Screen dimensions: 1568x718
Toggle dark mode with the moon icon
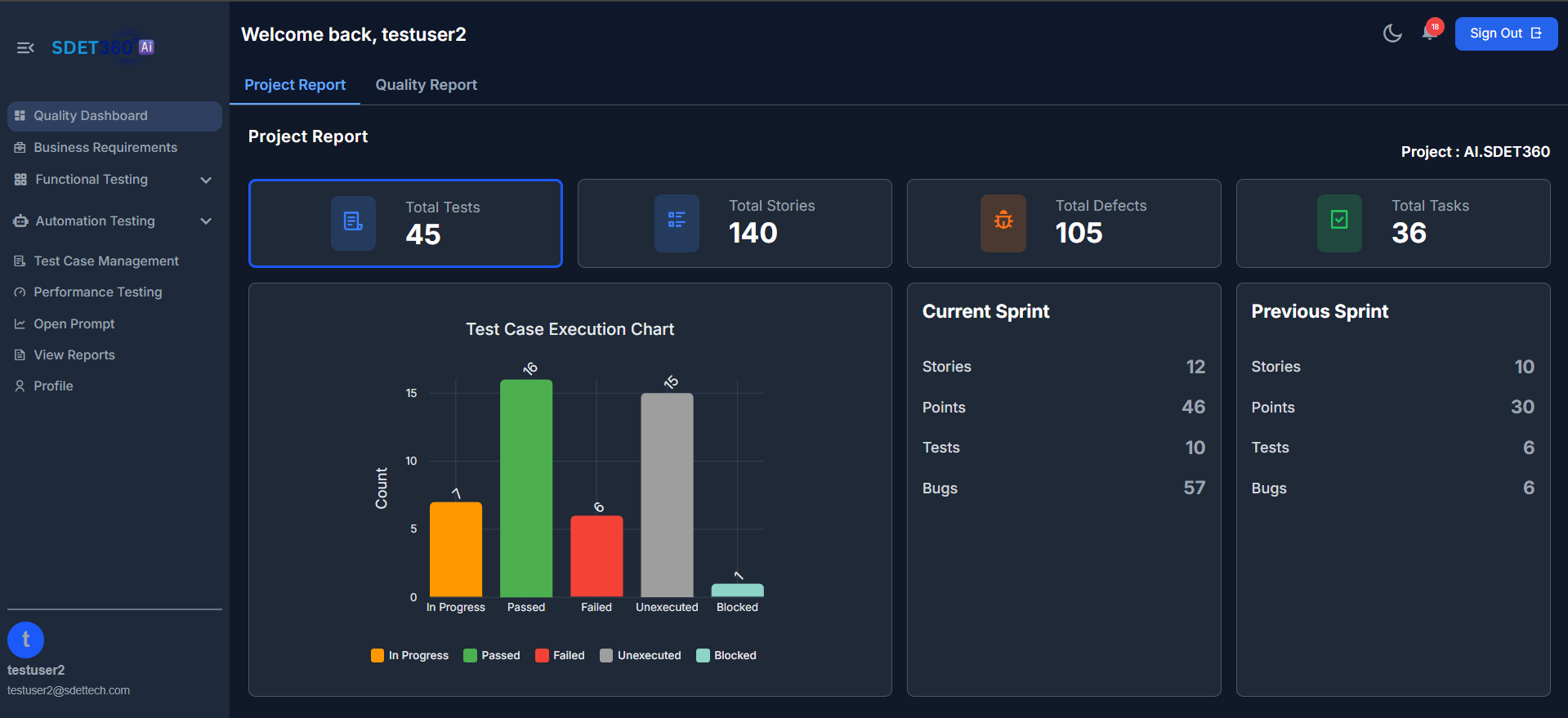[x=1392, y=33]
